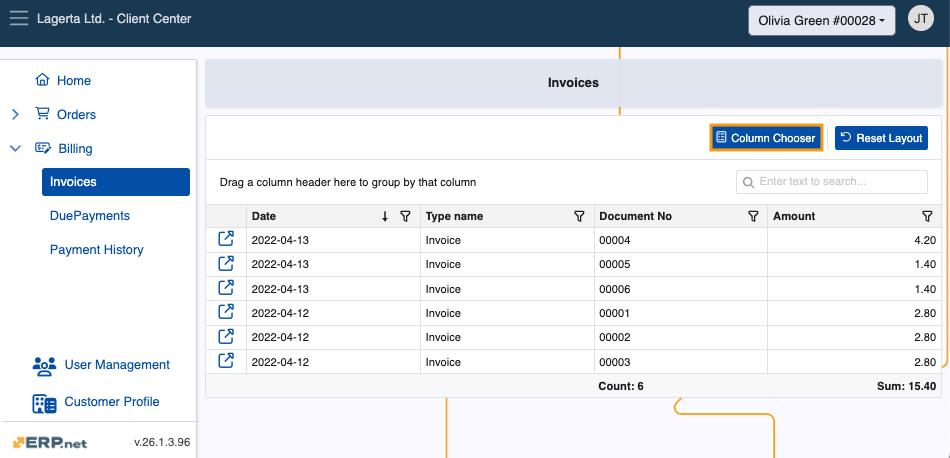
Task: Click the Lagerta Ltd. - Client Center title
Action: pyautogui.click(x=114, y=19)
